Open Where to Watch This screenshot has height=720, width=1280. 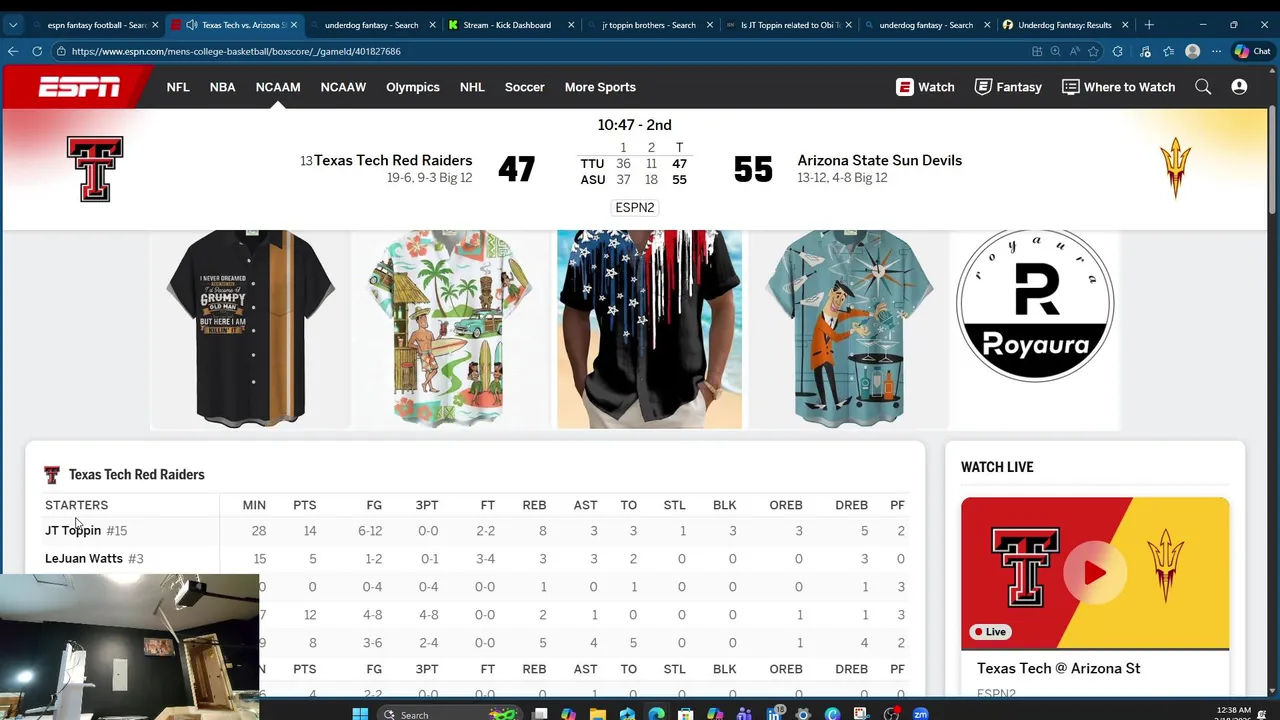[1118, 87]
